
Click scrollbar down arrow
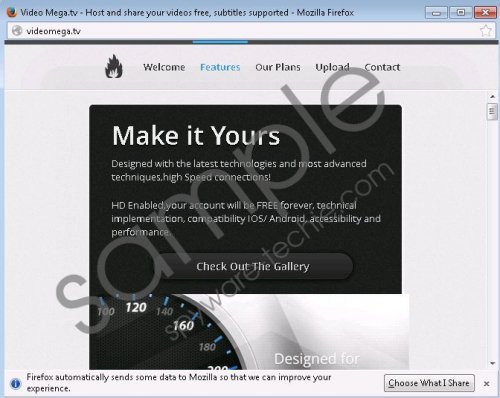click(x=492, y=363)
